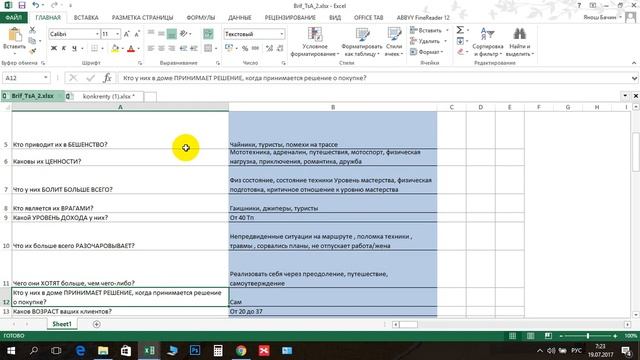Select cell containing Гаишники, джиперы, туристы
Image resolution: width=640 pixels, height=360 pixels.
333,204
